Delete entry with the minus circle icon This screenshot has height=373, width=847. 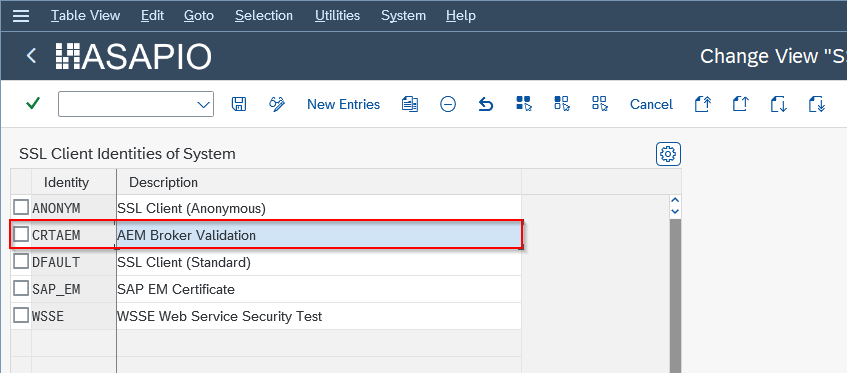[x=448, y=104]
